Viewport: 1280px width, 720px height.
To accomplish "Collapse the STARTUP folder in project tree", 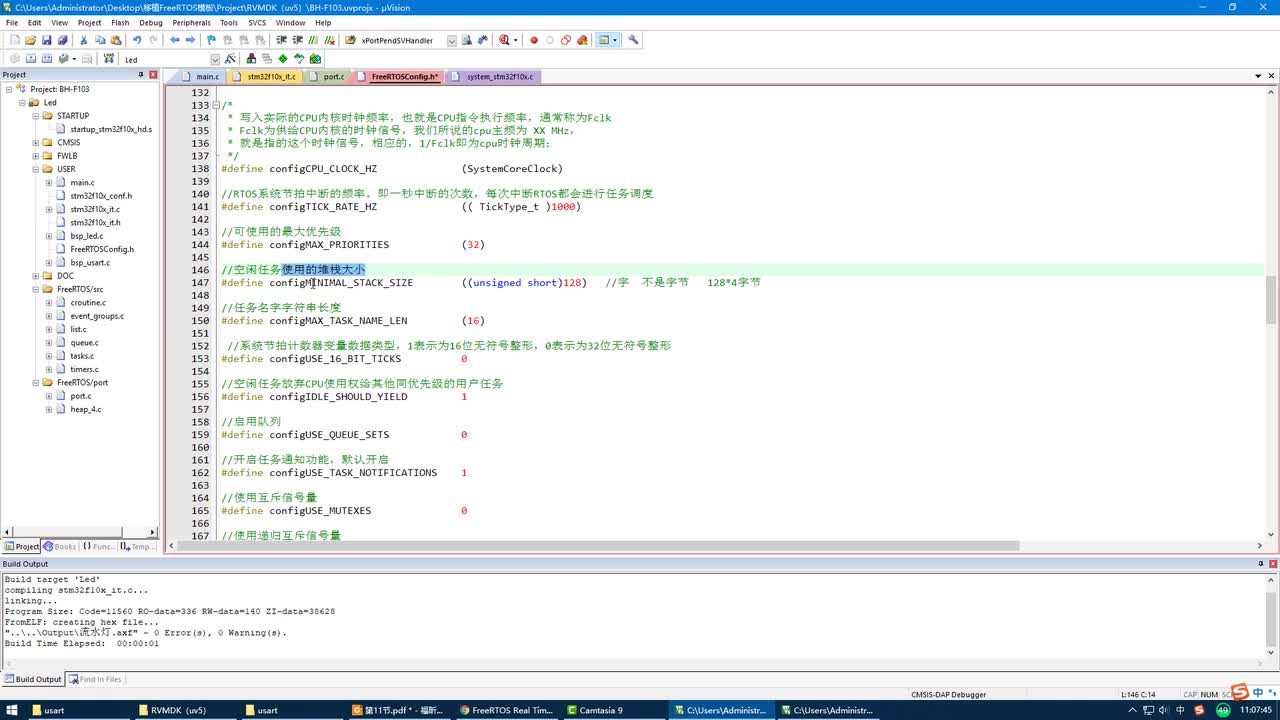I will (x=35, y=116).
